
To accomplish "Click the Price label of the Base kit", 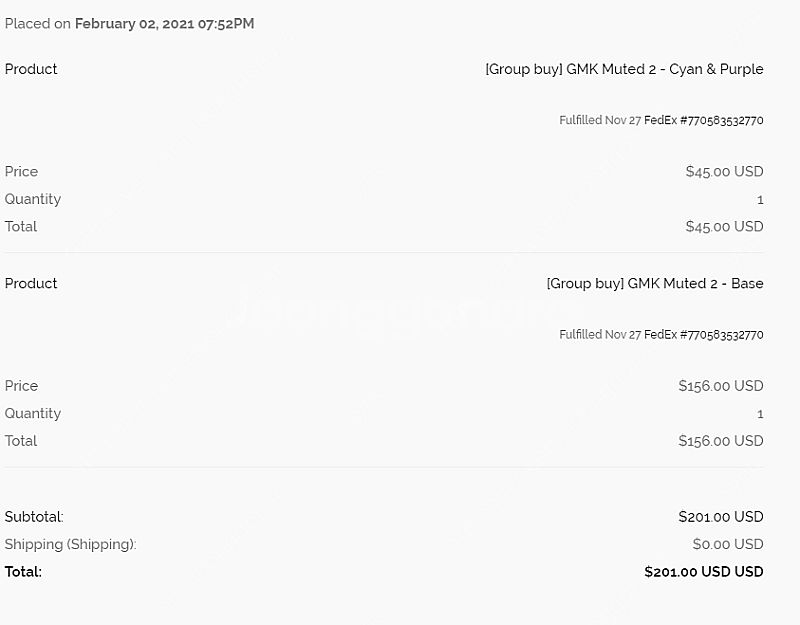I will coord(21,386).
